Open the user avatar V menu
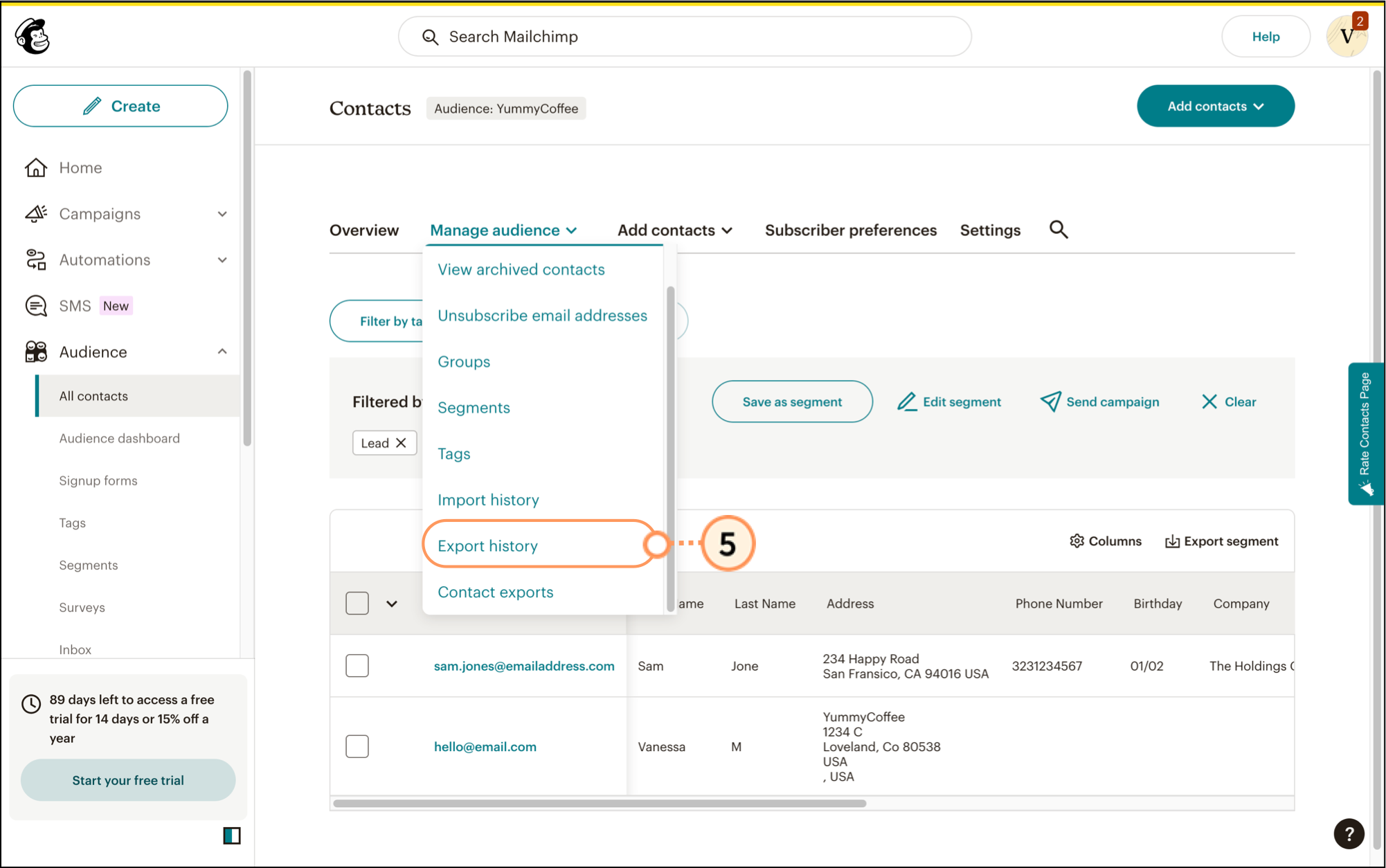The image size is (1386, 868). pos(1347,36)
